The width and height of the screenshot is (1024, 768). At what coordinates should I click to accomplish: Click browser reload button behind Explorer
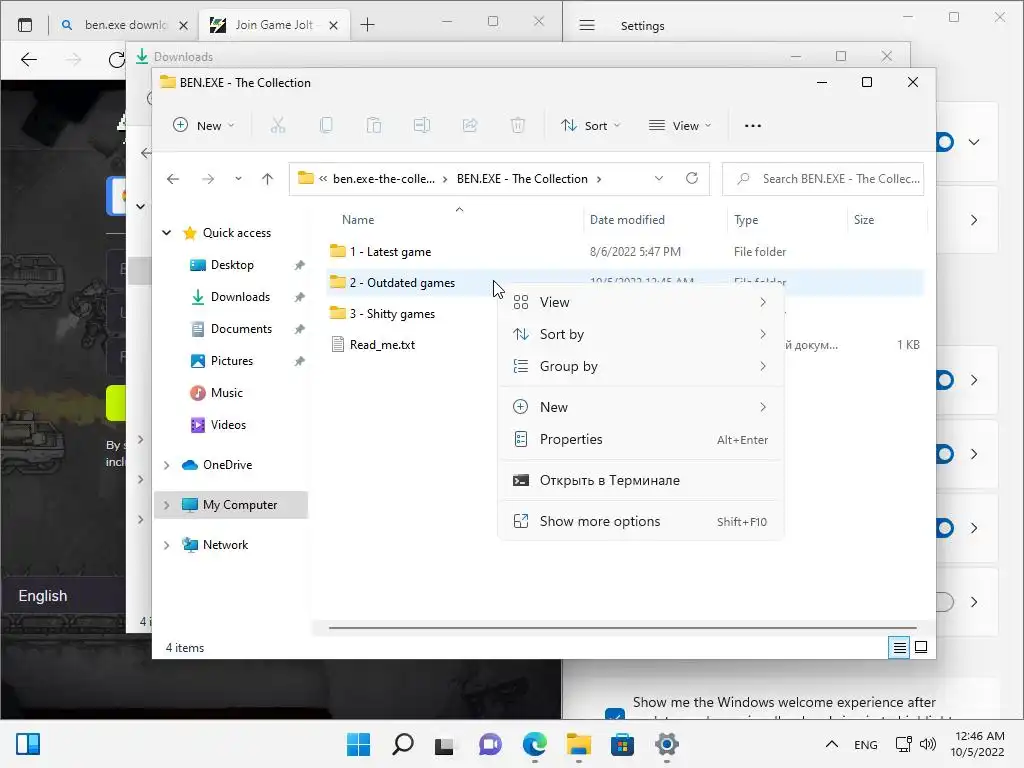pyautogui.click(x=116, y=60)
